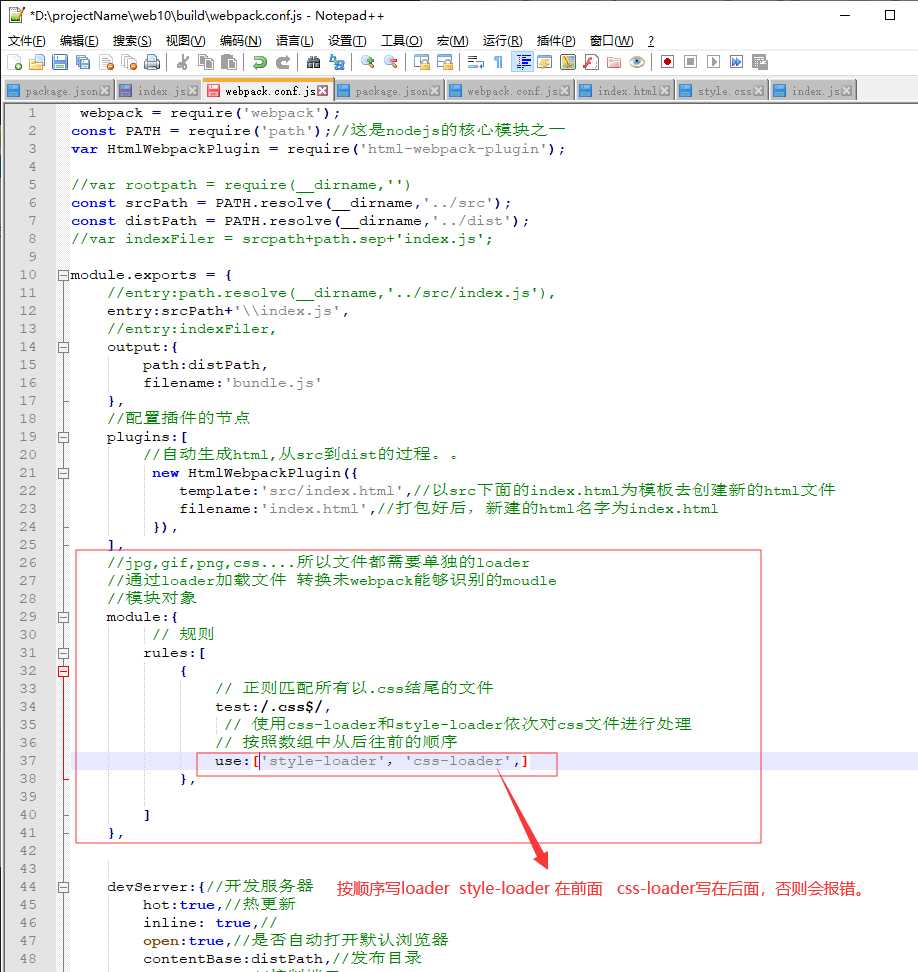Create a new file from the toolbar
The image size is (918, 972).
click(14, 62)
